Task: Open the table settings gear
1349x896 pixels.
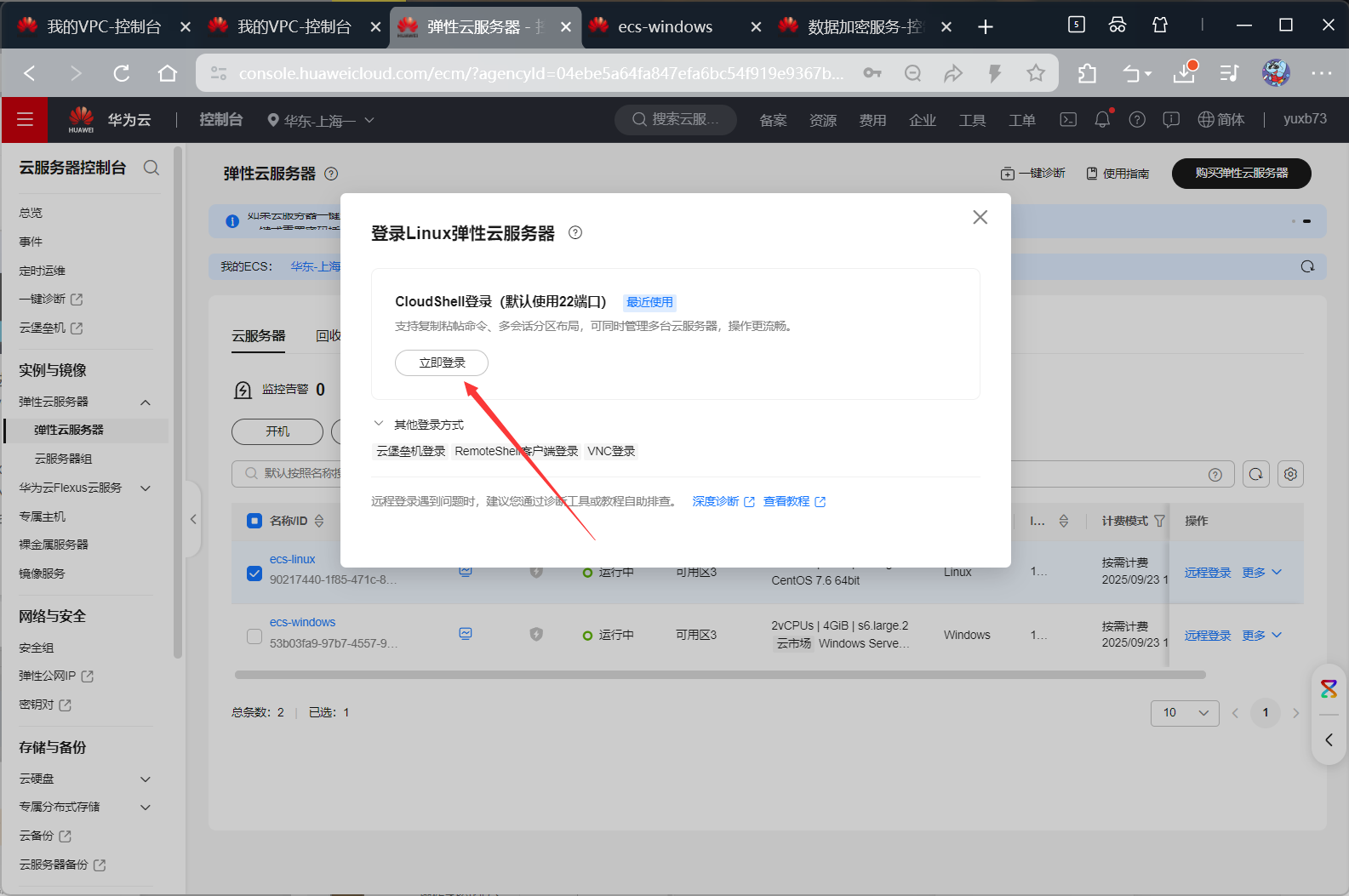Action: pos(1291,474)
